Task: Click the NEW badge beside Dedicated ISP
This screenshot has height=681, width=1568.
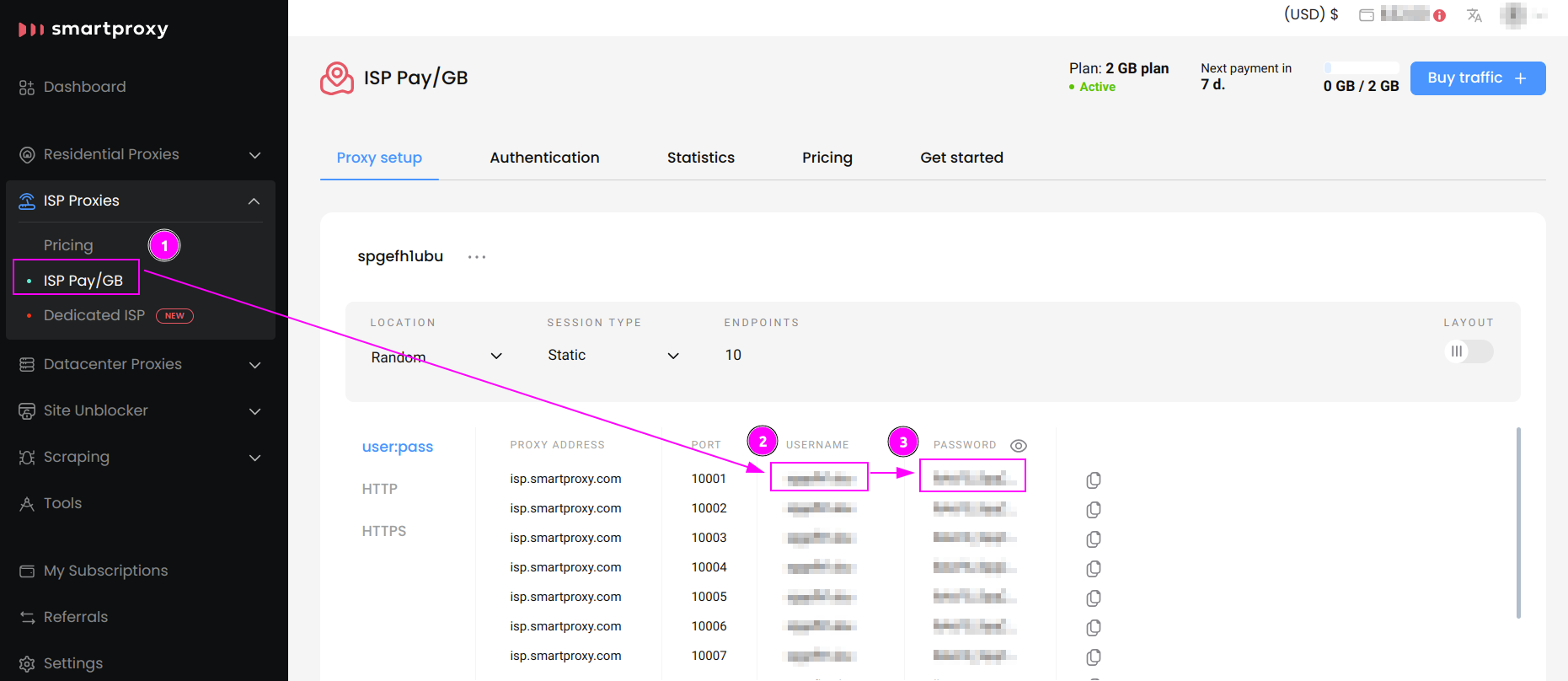Action: point(174,316)
